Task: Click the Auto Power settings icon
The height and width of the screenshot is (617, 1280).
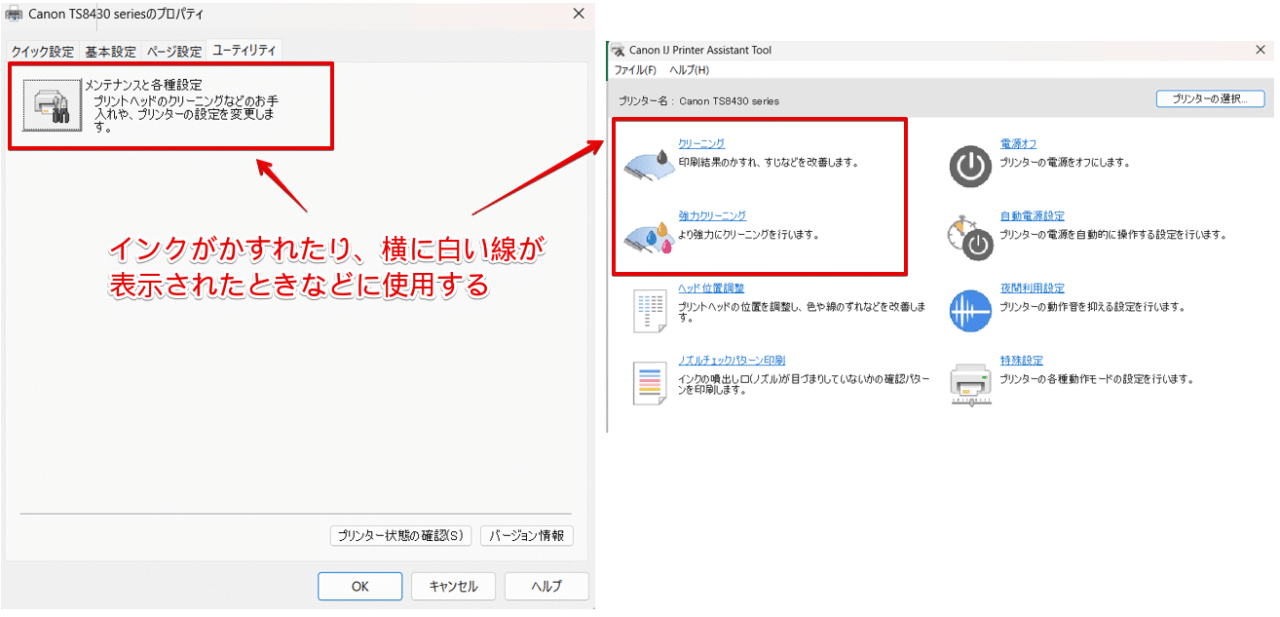Action: [970, 237]
